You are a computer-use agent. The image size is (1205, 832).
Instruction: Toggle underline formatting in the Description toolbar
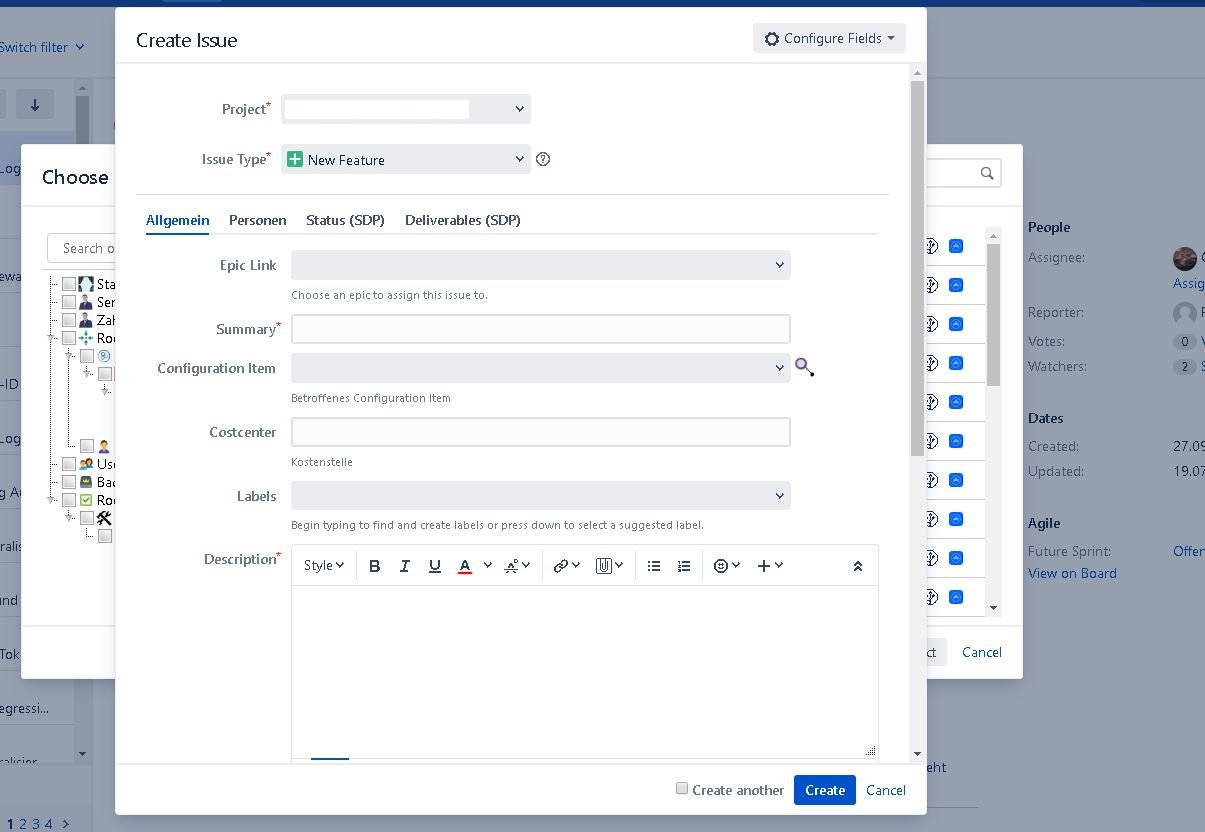click(x=435, y=566)
